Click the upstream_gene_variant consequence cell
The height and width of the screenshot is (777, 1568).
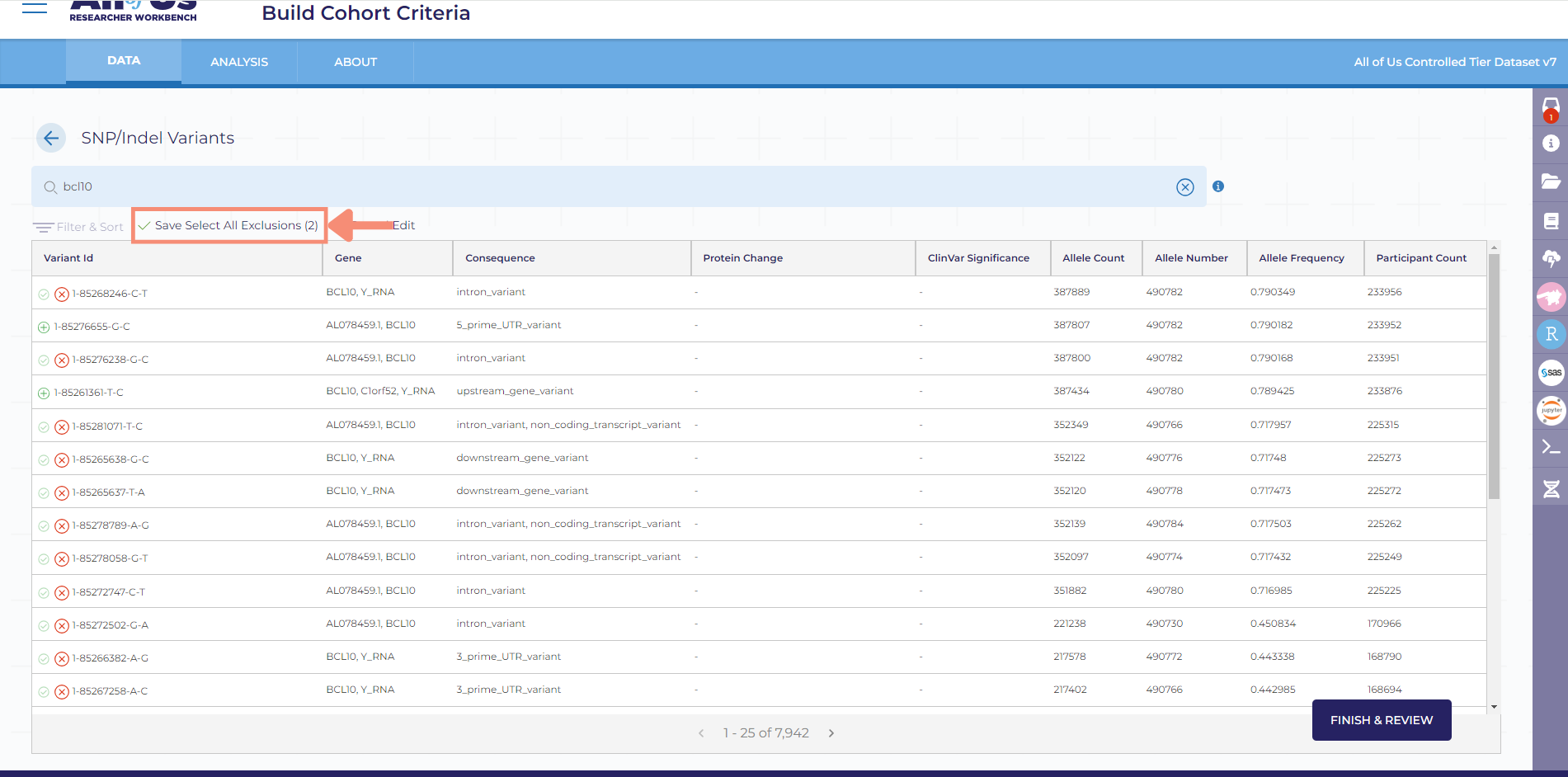point(515,391)
